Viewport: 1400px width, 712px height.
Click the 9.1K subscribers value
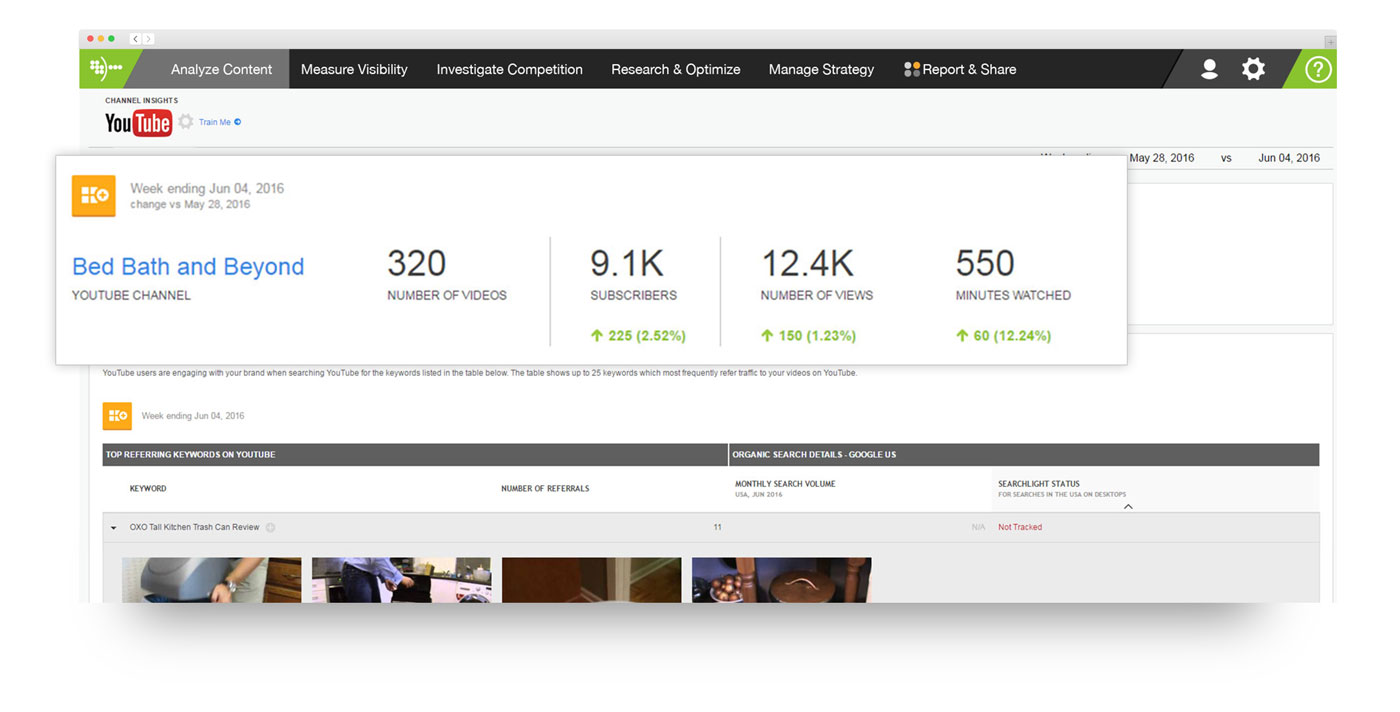click(x=627, y=263)
